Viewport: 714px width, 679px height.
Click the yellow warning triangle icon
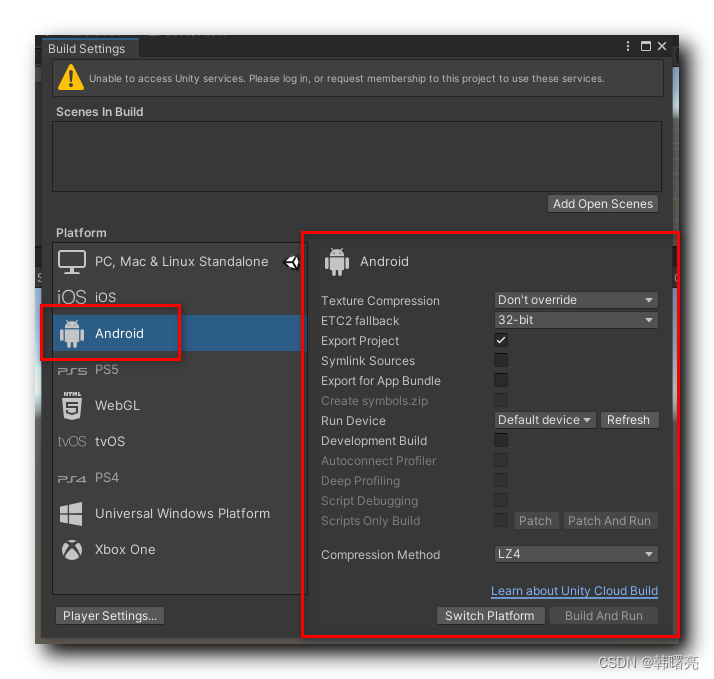(71, 77)
